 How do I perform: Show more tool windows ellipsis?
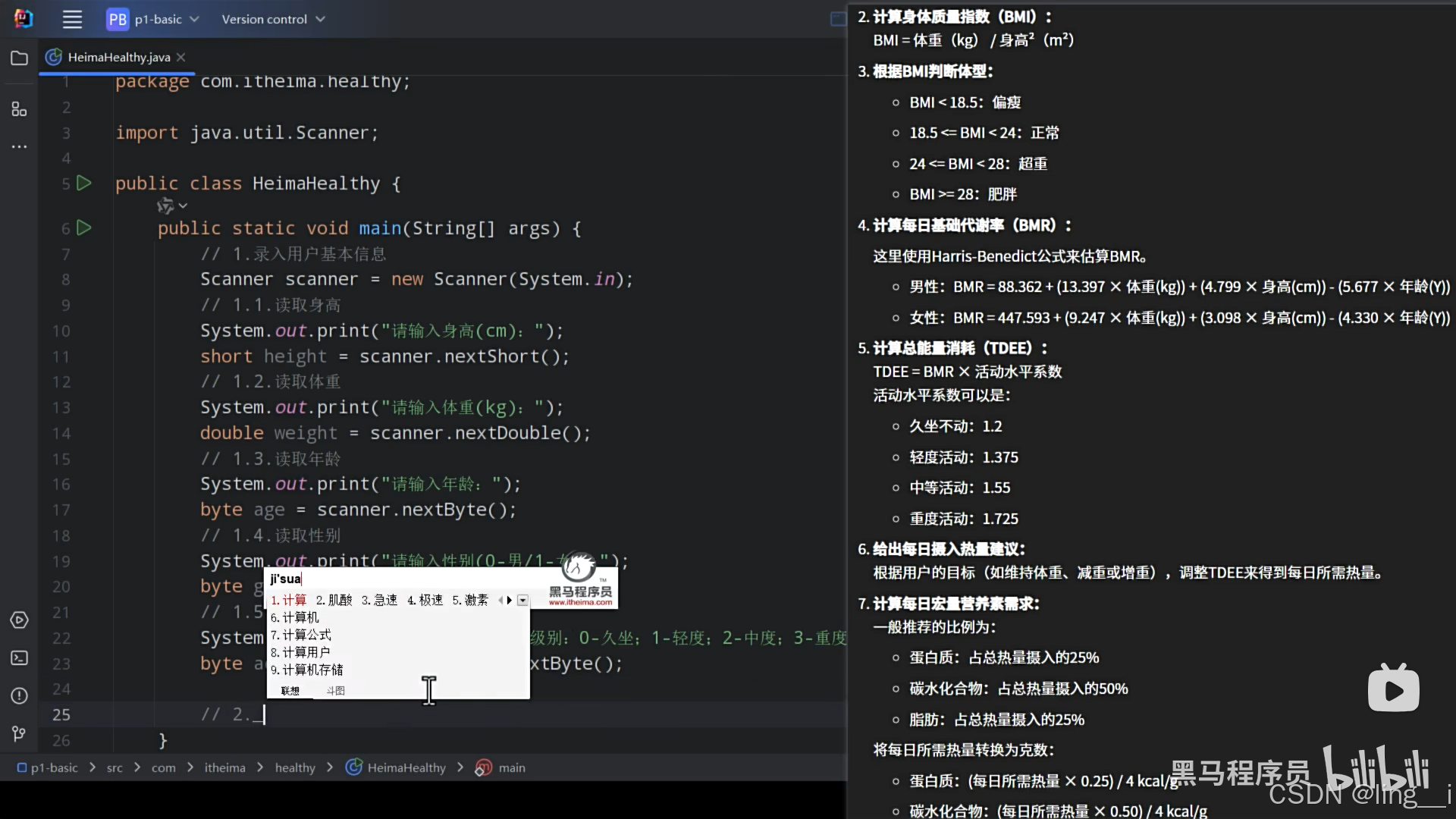click(x=20, y=146)
